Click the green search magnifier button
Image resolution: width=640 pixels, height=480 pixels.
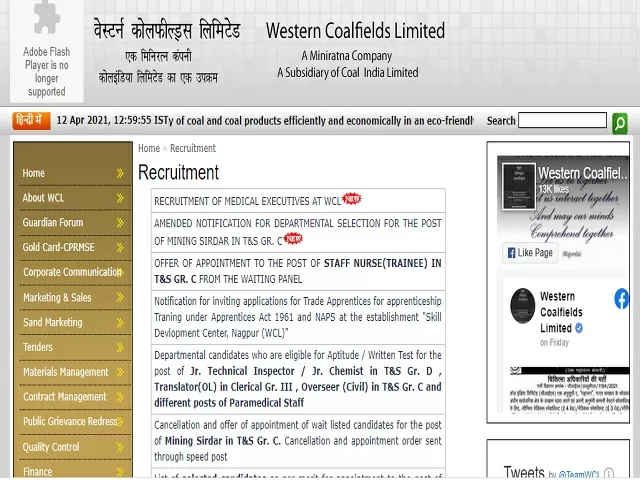(620, 123)
